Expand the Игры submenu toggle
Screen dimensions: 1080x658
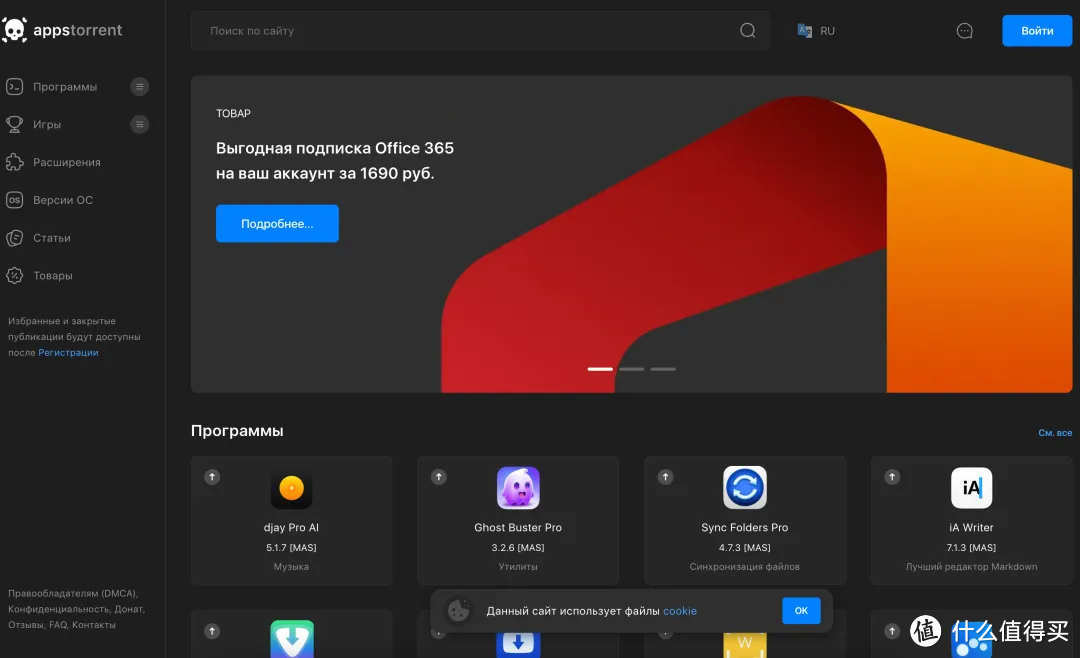[x=140, y=125]
